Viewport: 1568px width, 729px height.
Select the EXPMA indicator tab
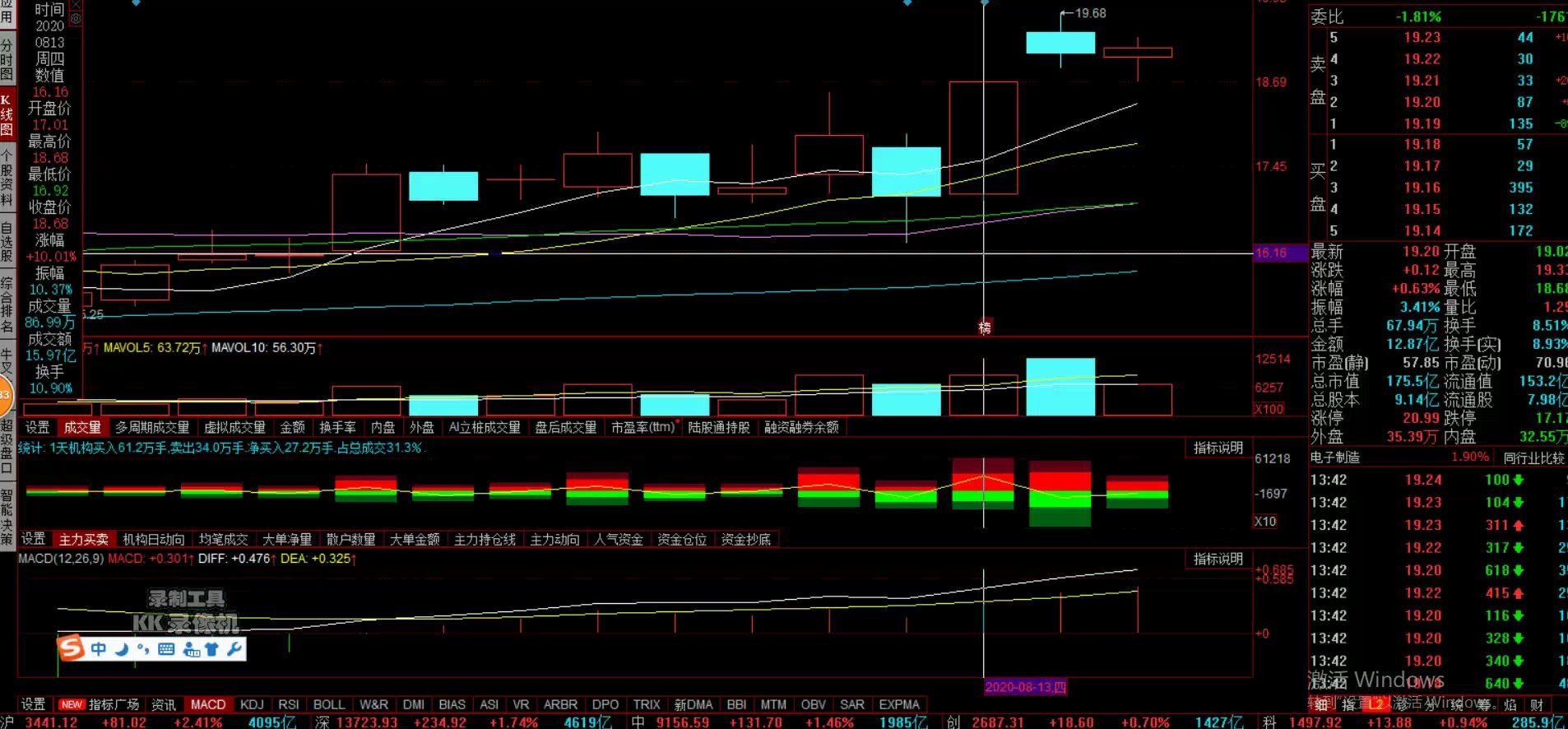coord(898,704)
